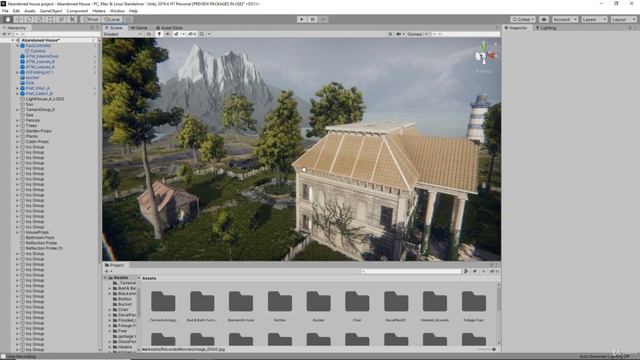Select the Rect transform tool
This screenshot has width=640, height=360.
coord(51,19)
